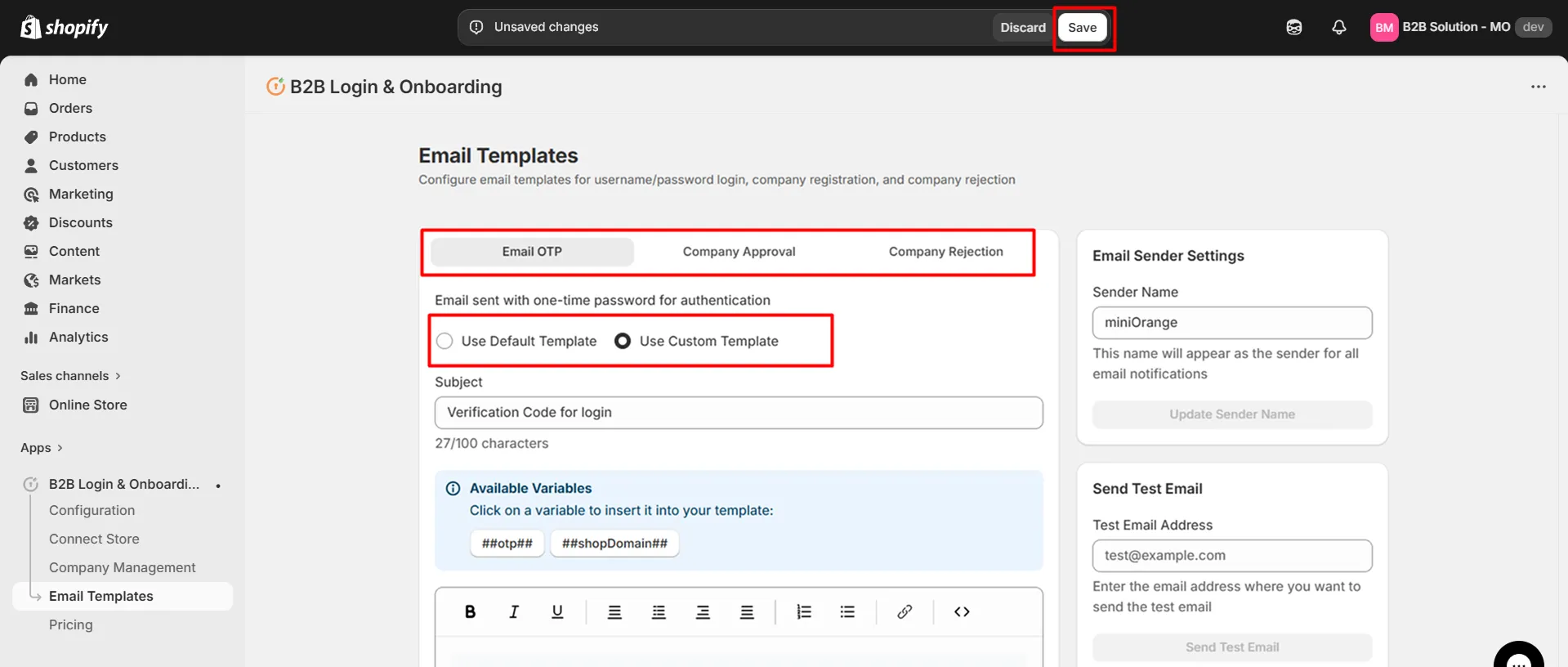
Task: Click Send Test Email button
Action: (x=1232, y=647)
